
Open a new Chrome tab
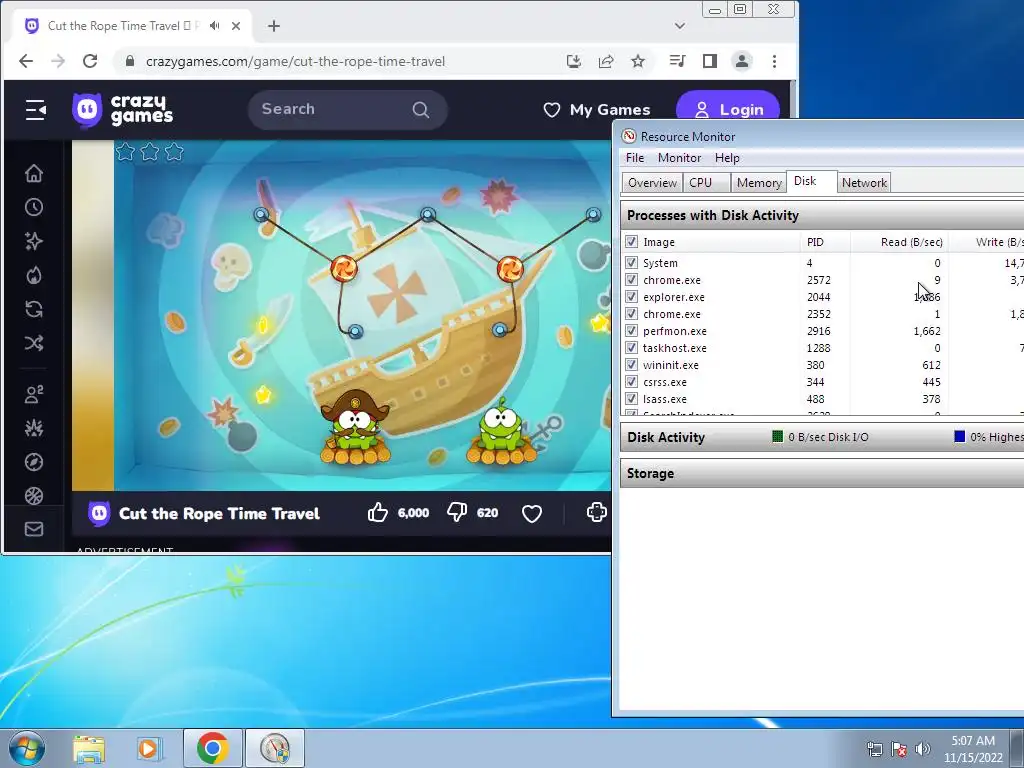(274, 26)
